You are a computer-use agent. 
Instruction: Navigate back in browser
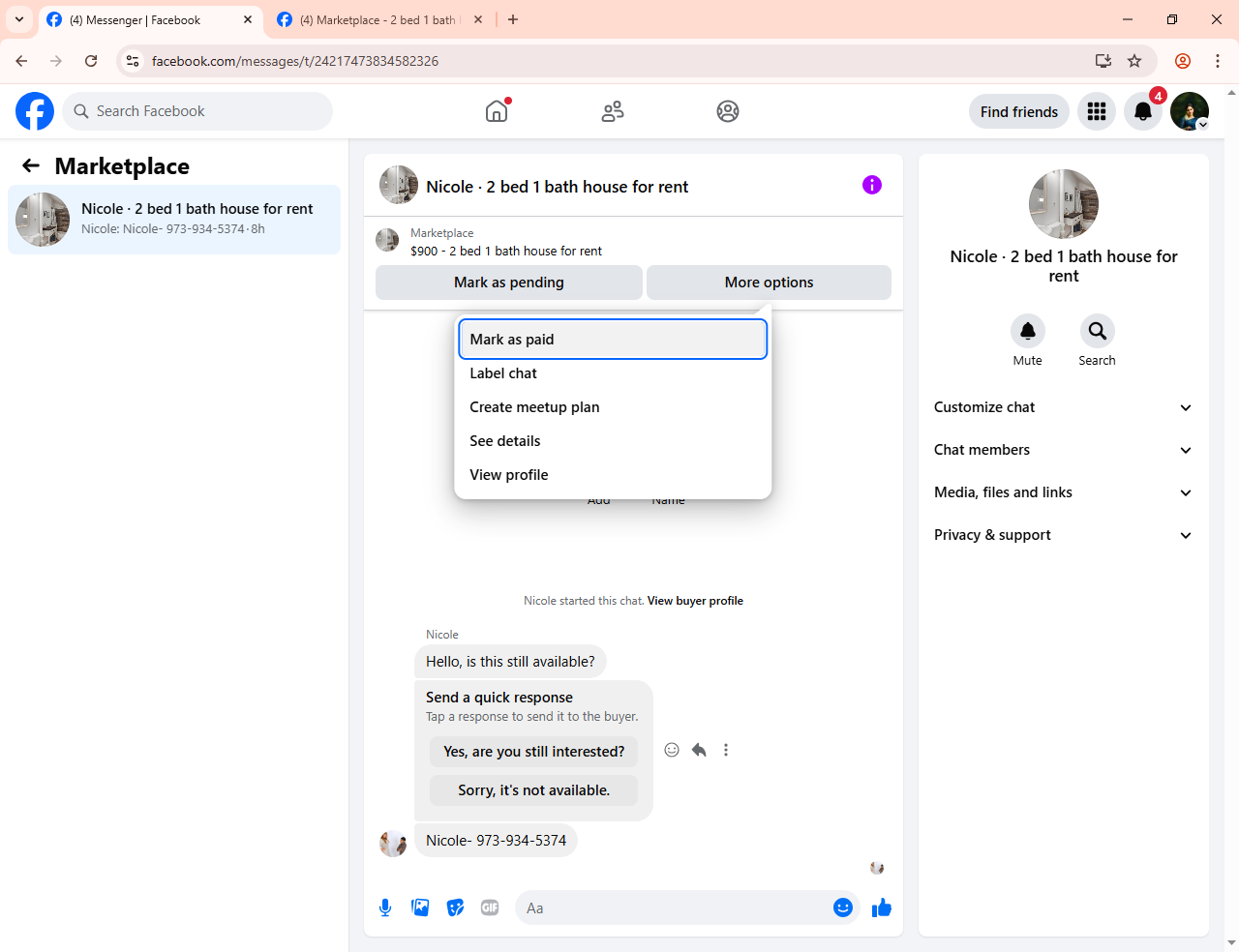(x=21, y=61)
